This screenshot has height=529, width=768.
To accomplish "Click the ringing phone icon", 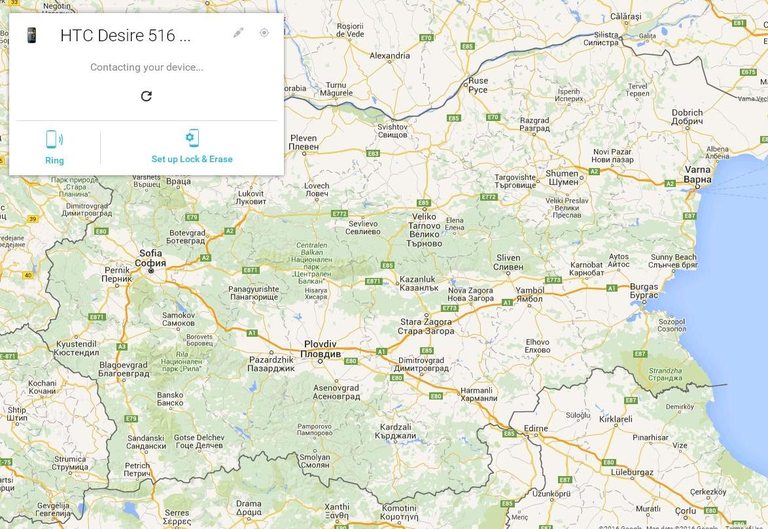I will 54,139.
